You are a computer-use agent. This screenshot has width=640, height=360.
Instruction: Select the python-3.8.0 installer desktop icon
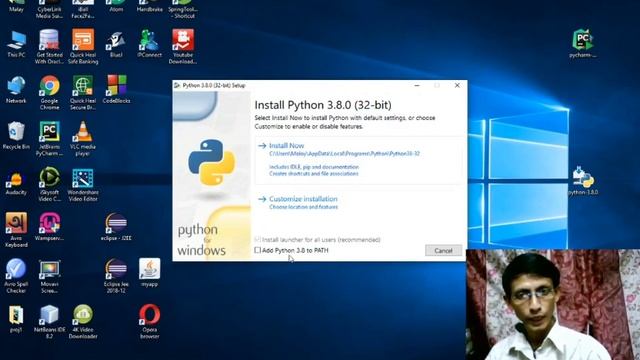tap(583, 180)
